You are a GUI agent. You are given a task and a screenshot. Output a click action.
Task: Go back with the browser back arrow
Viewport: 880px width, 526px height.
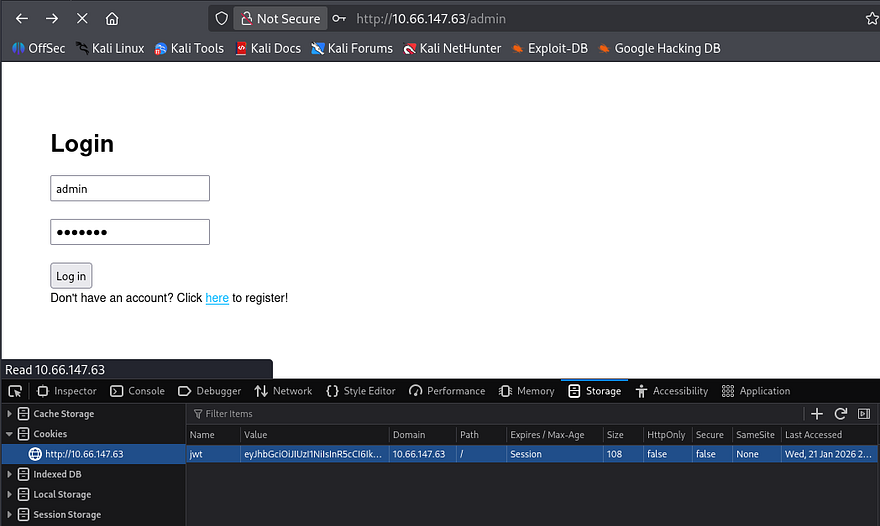coord(22,19)
